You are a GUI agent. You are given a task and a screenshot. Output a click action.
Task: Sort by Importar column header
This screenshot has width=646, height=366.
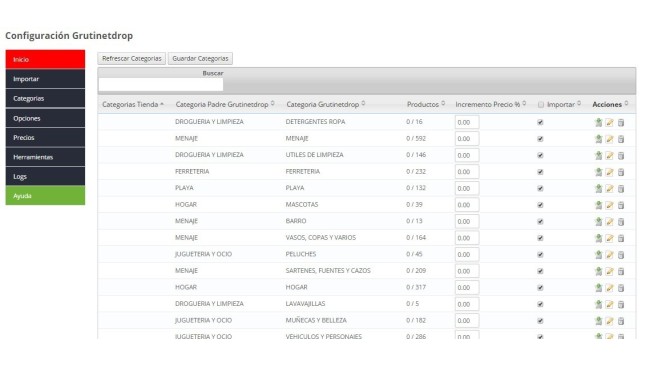[564, 104]
